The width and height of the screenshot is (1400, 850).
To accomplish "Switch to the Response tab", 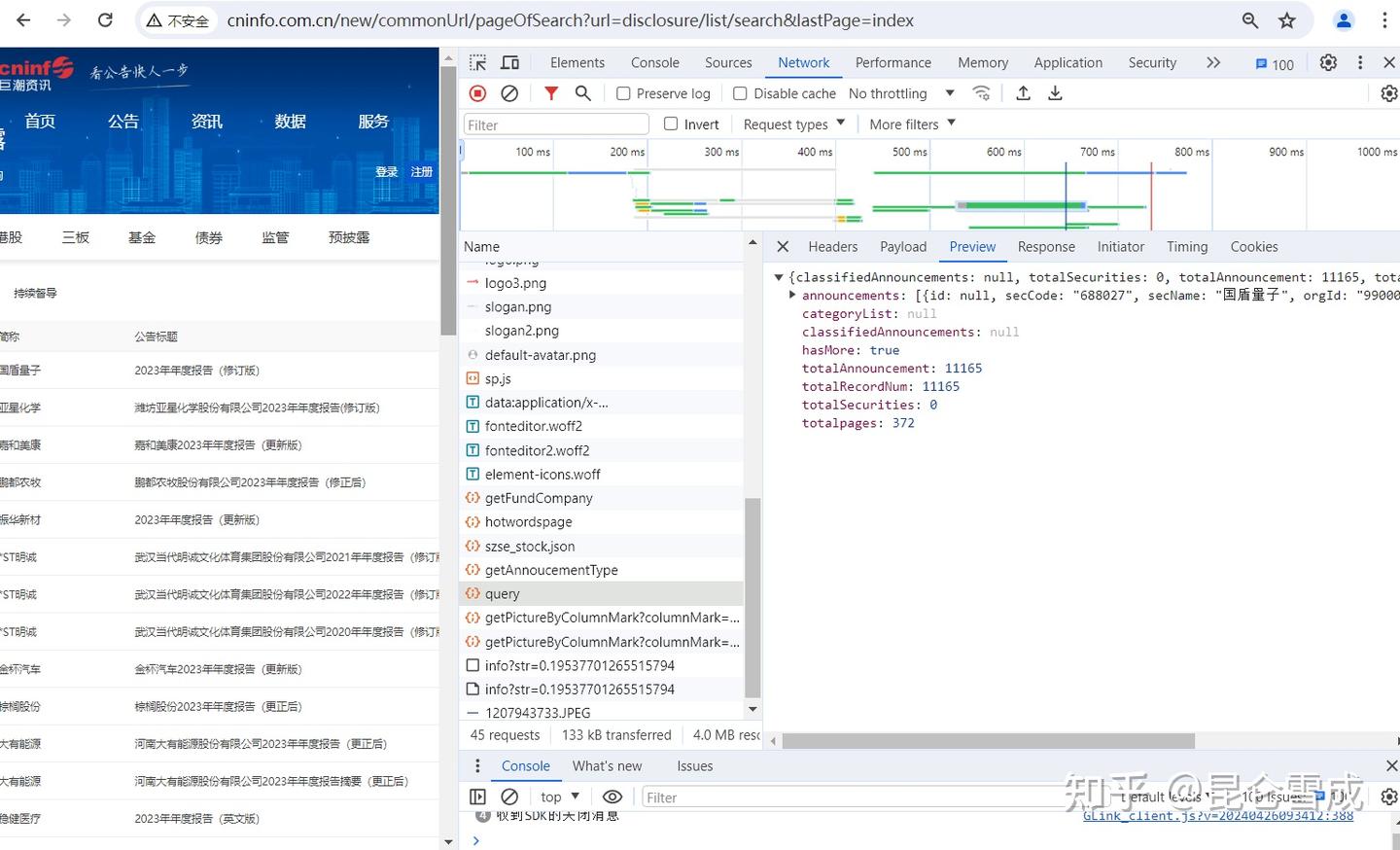I will [x=1046, y=247].
